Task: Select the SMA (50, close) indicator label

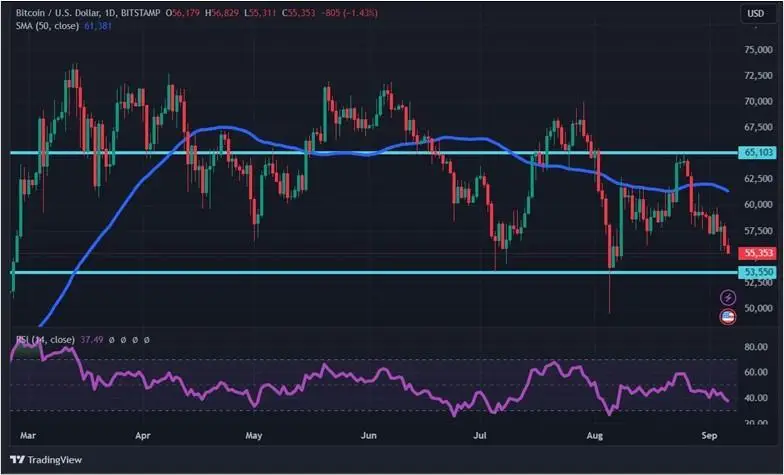Action: point(43,25)
